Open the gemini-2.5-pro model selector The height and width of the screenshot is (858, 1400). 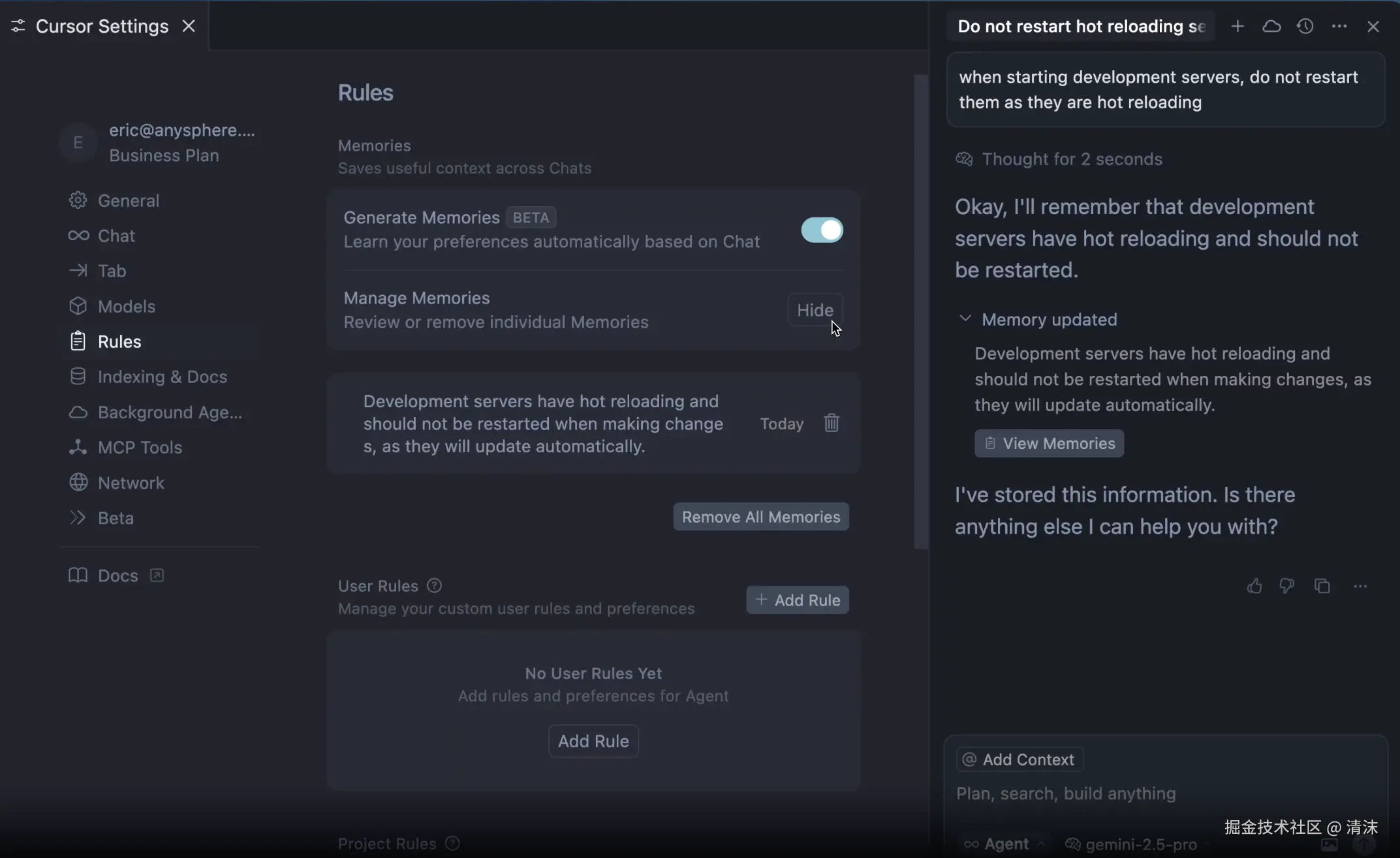tap(1140, 844)
